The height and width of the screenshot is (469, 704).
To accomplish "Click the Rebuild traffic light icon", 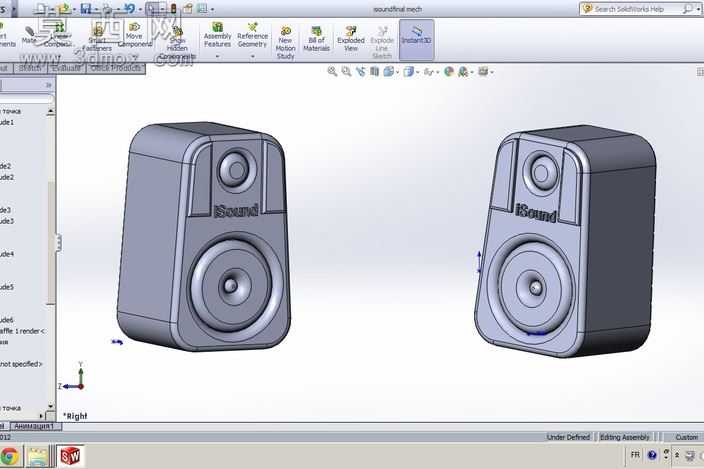I will pos(173,9).
